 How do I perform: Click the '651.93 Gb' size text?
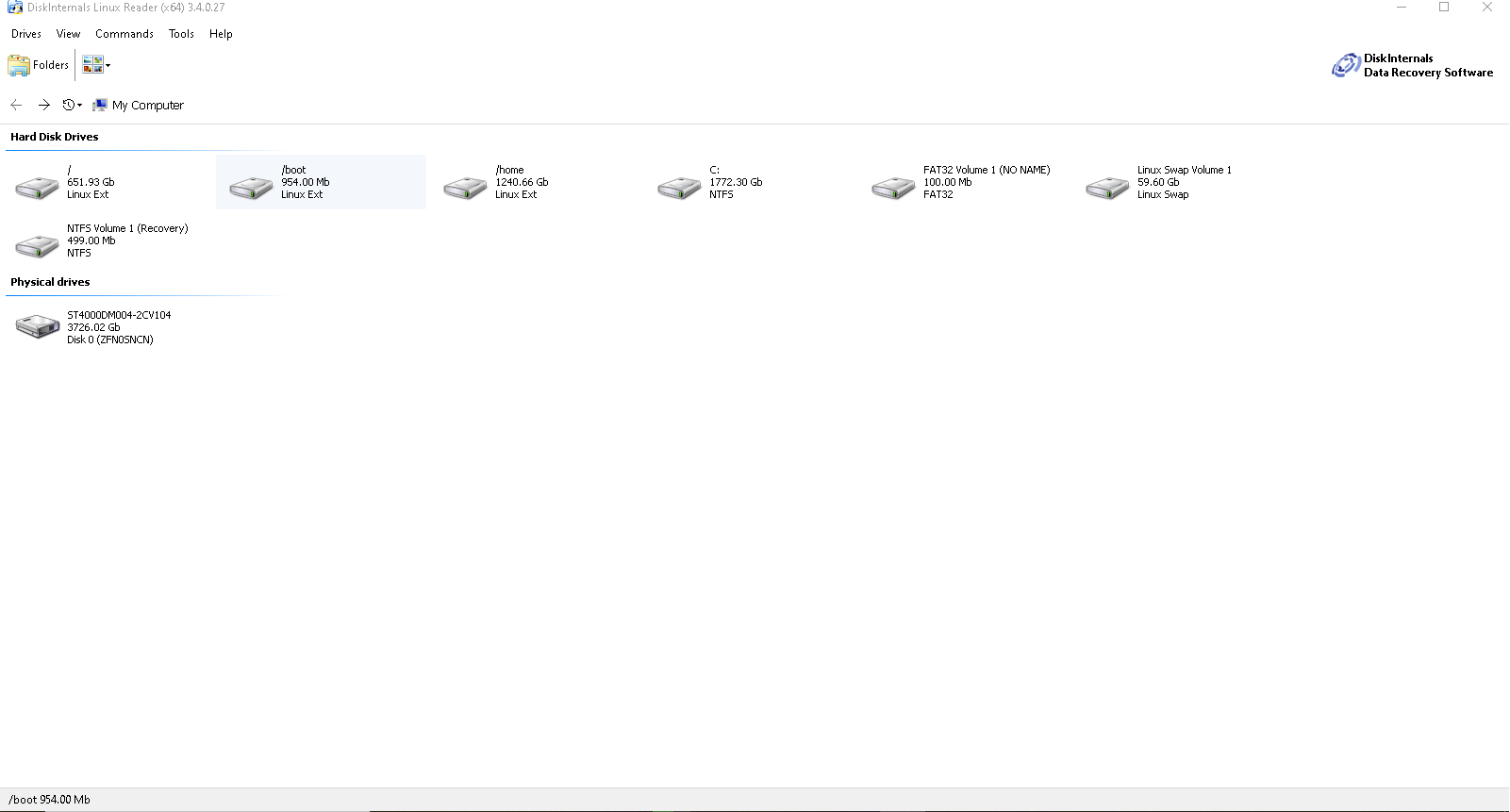pos(91,183)
